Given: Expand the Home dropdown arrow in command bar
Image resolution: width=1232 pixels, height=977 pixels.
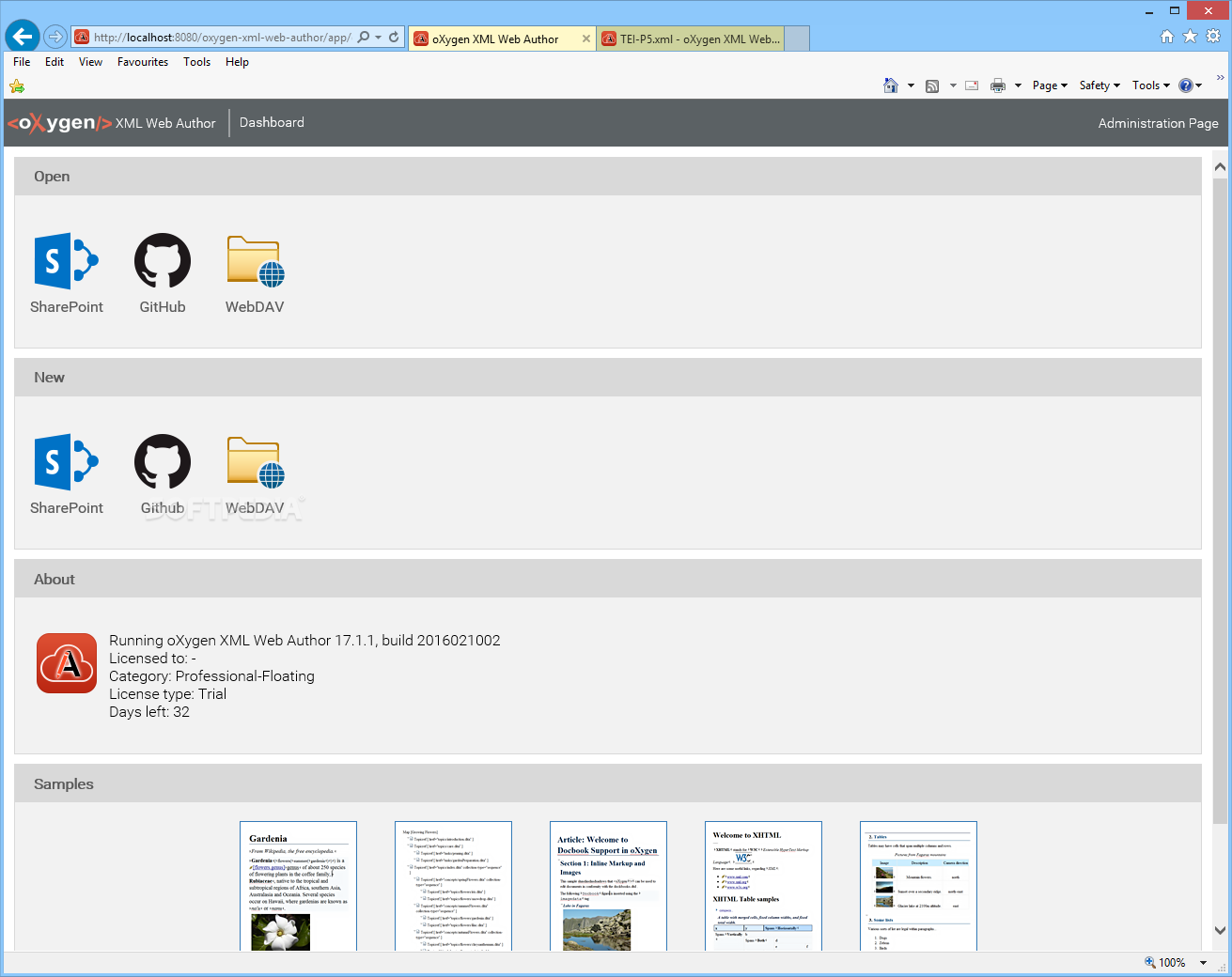Looking at the screenshot, I should click(x=911, y=85).
